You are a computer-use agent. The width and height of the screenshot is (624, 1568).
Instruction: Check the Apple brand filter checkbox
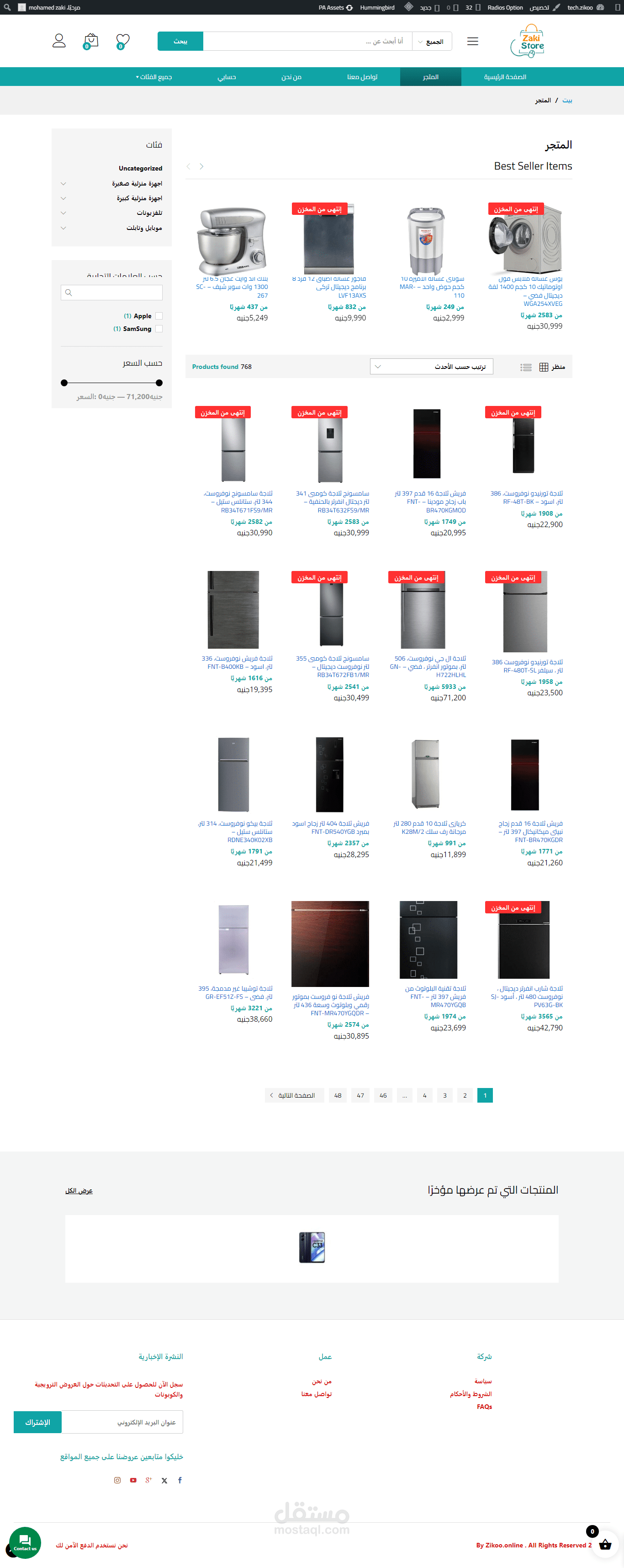point(159,316)
